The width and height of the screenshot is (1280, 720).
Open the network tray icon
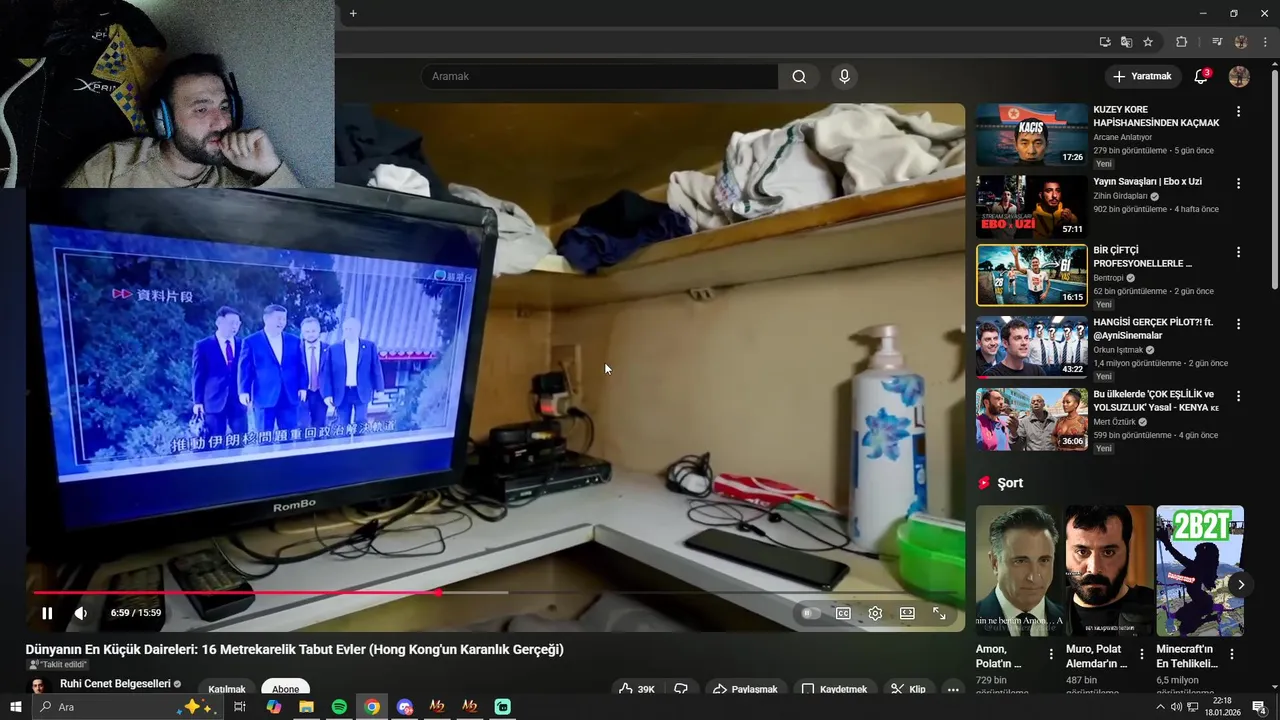click(x=1192, y=707)
